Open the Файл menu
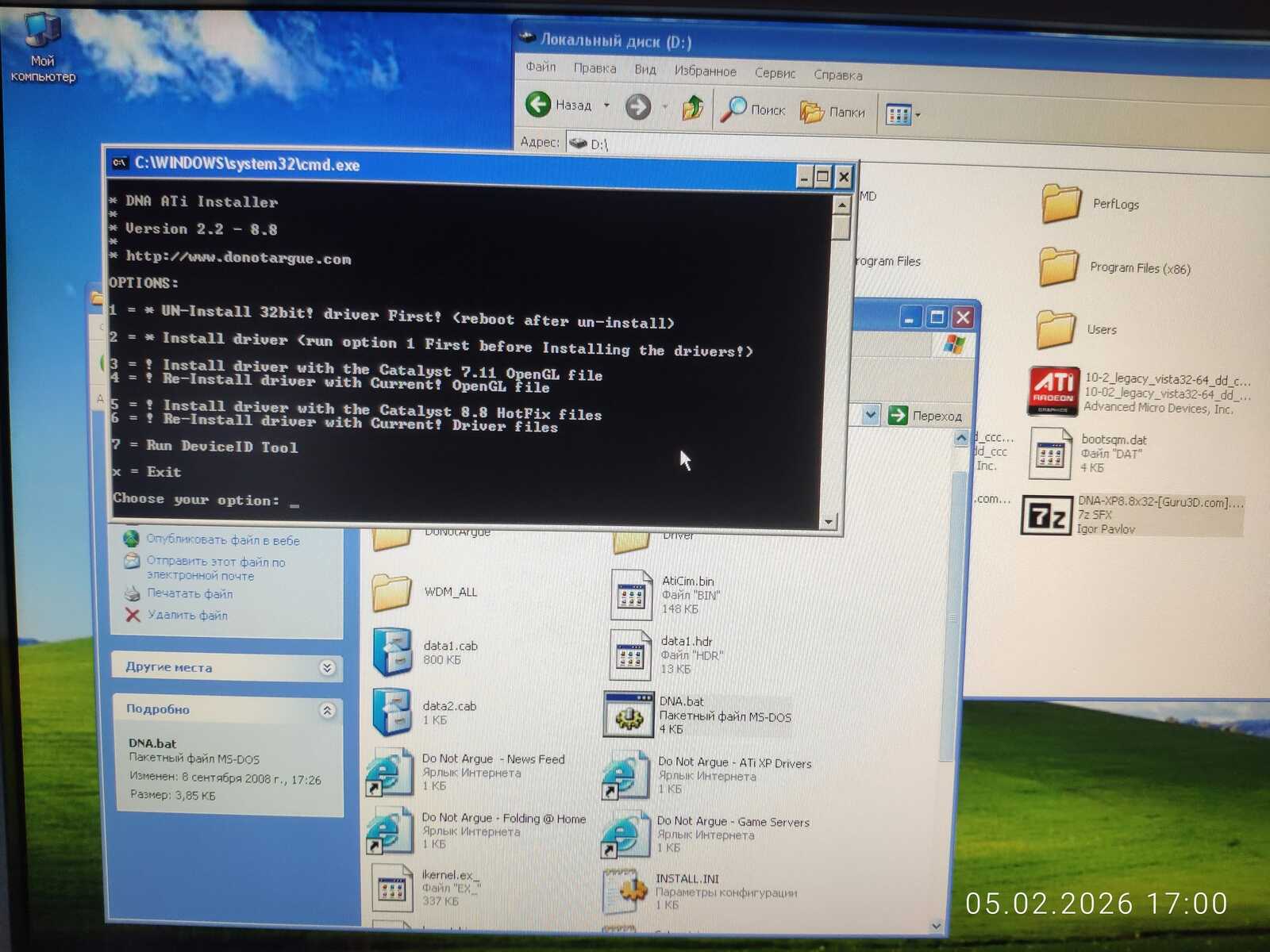The image size is (1270, 952). tap(541, 67)
